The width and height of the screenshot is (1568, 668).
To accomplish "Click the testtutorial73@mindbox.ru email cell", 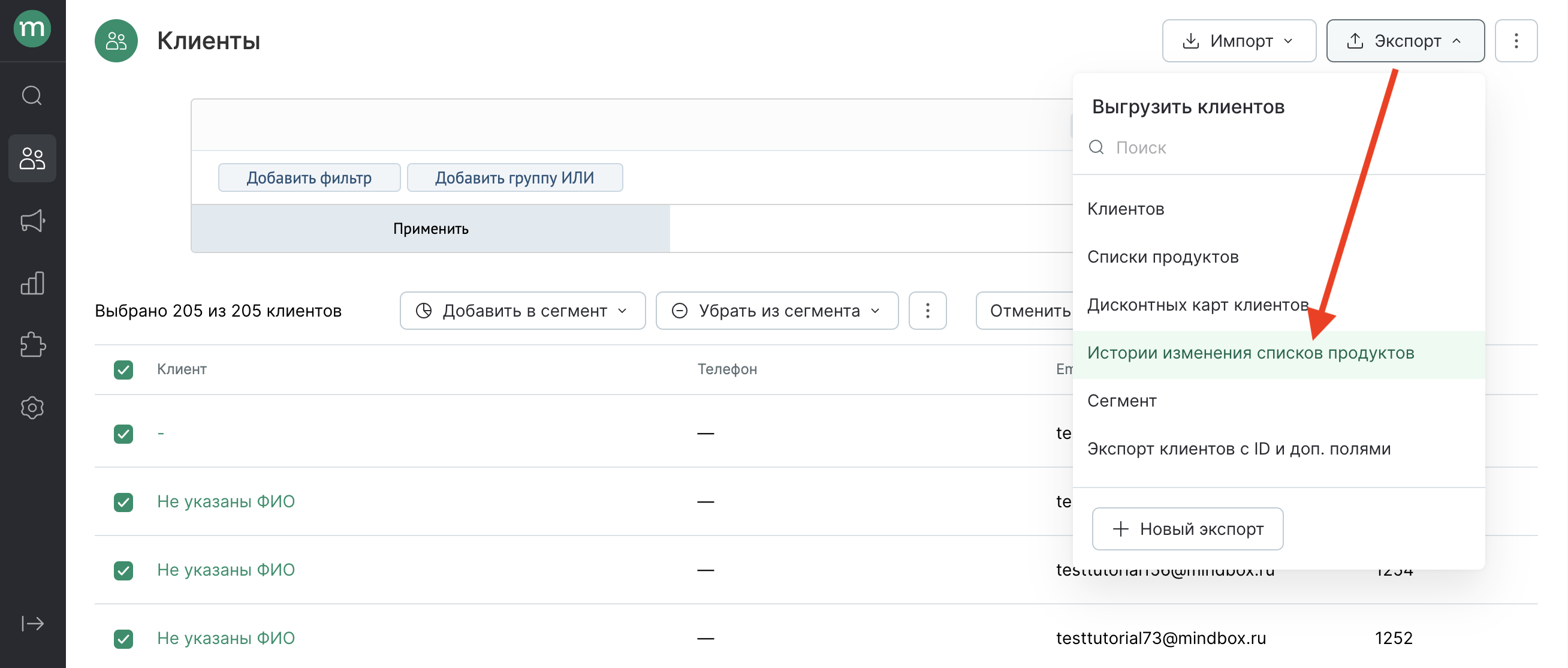I will point(1161,637).
